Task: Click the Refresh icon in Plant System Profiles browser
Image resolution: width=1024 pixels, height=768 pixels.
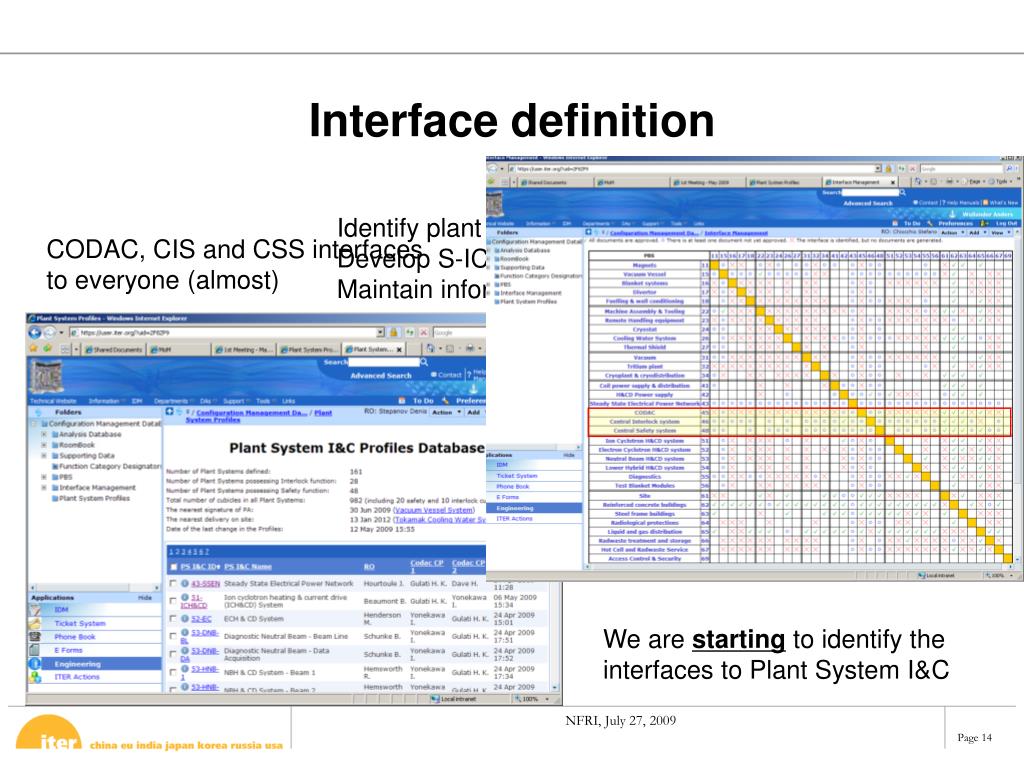Action: pos(409,332)
